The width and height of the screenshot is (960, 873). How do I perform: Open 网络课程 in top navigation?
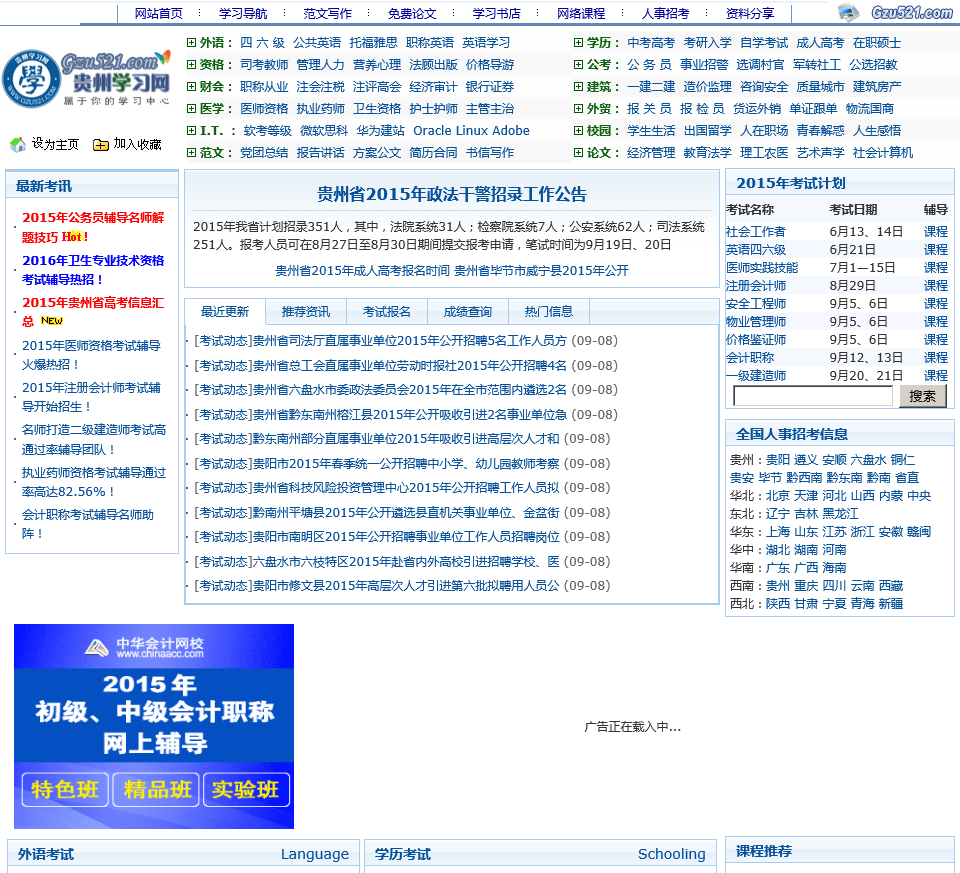click(x=581, y=13)
